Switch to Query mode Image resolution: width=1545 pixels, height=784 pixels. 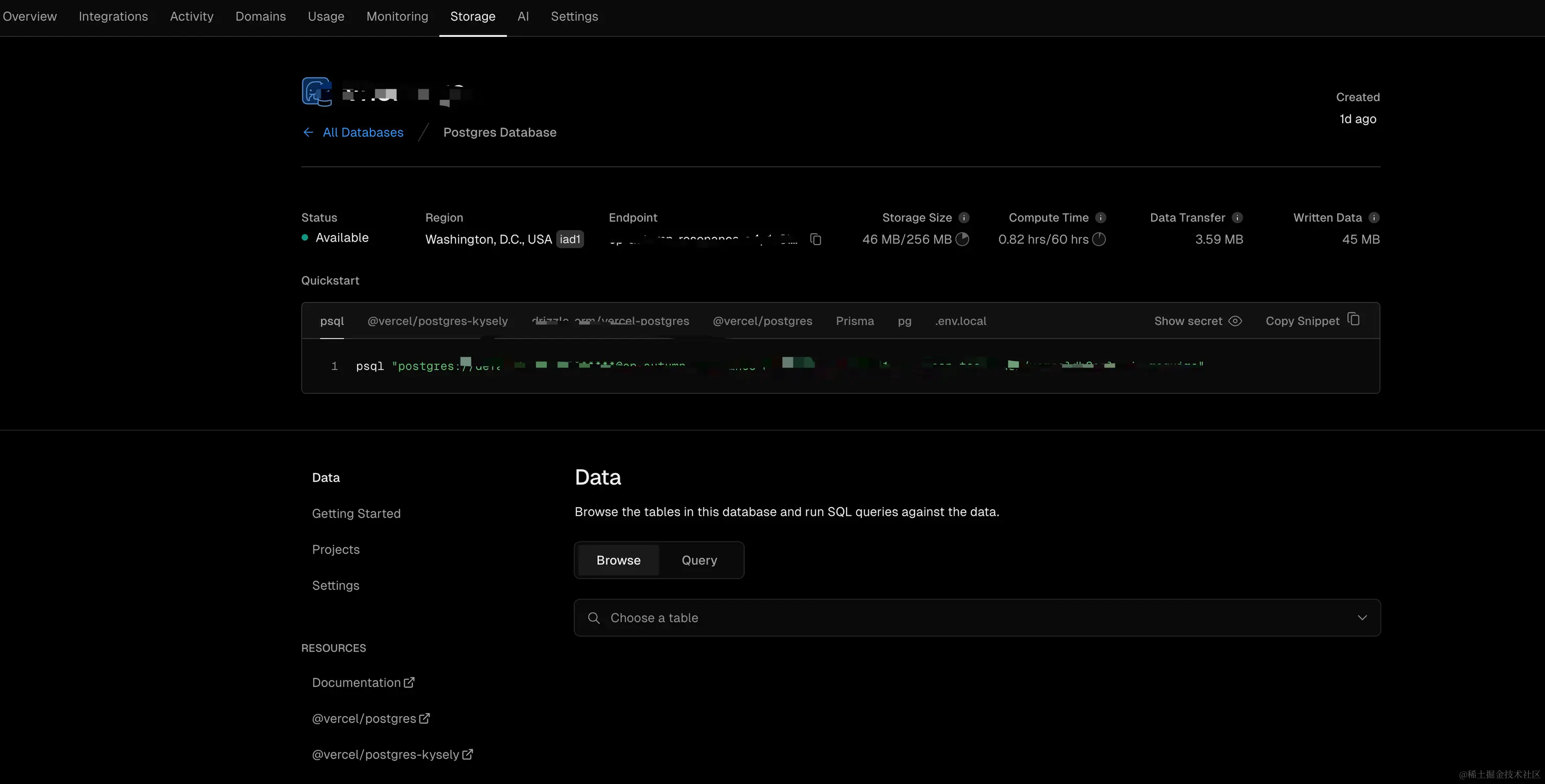pos(699,560)
